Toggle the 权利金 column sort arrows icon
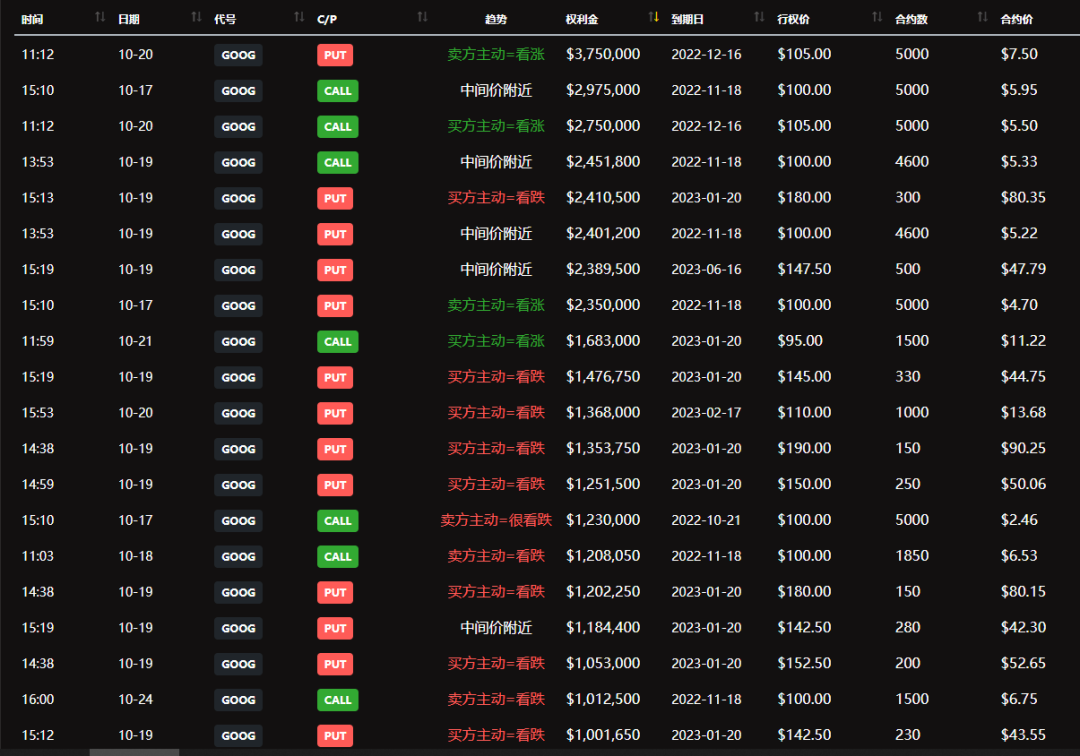This screenshot has width=1080, height=756. [654, 17]
